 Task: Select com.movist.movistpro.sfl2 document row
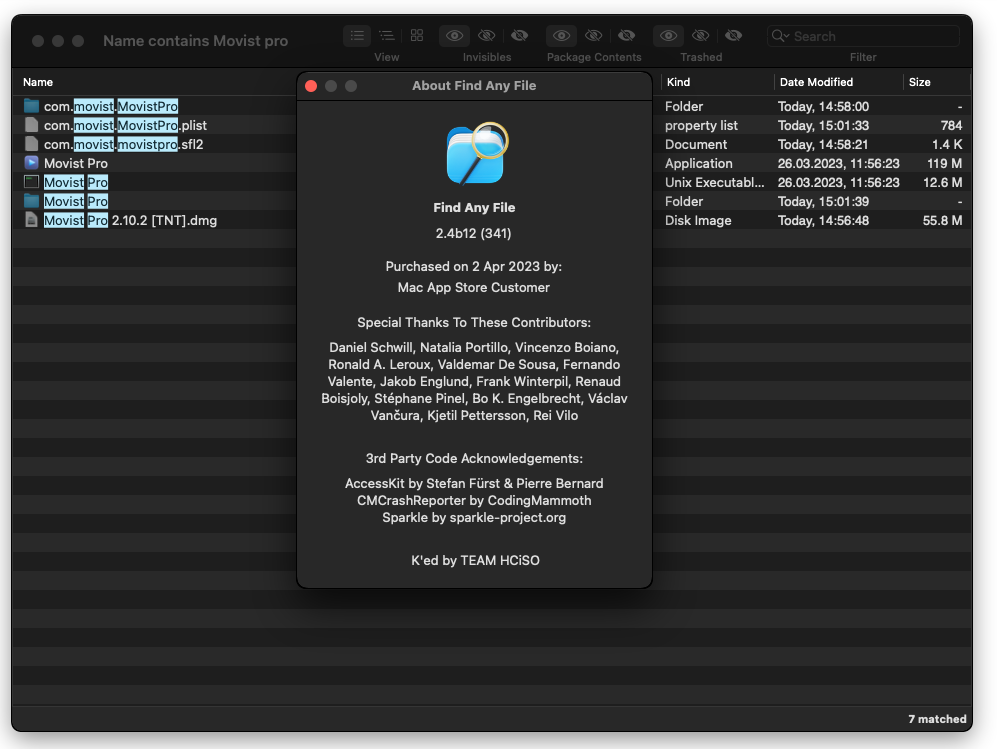tap(123, 144)
